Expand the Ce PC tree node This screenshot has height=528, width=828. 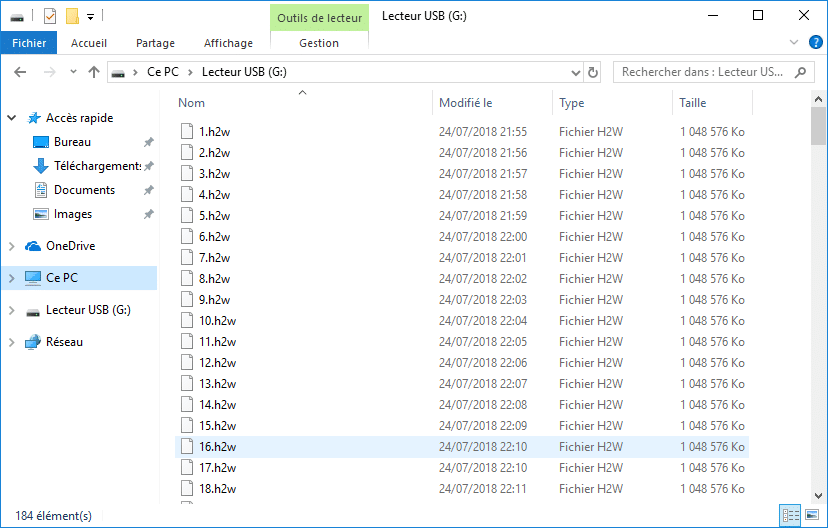point(12,278)
